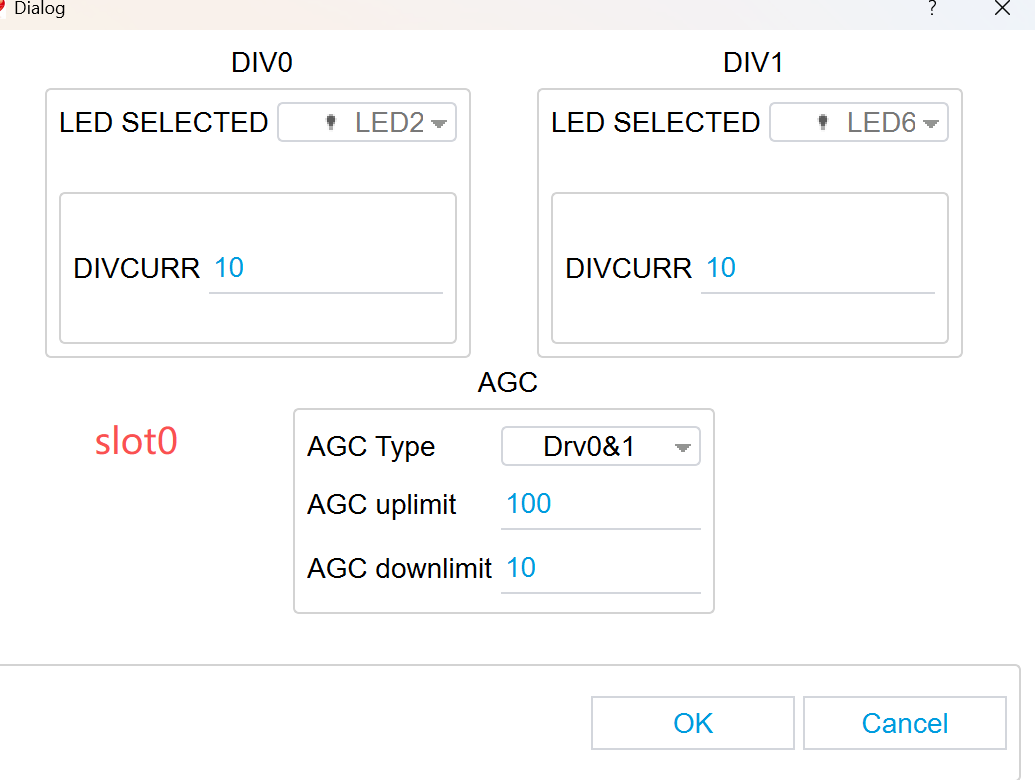This screenshot has width=1035, height=780.
Task: Open the AGC Type Drv0&1 dropdown
Action: (600, 447)
